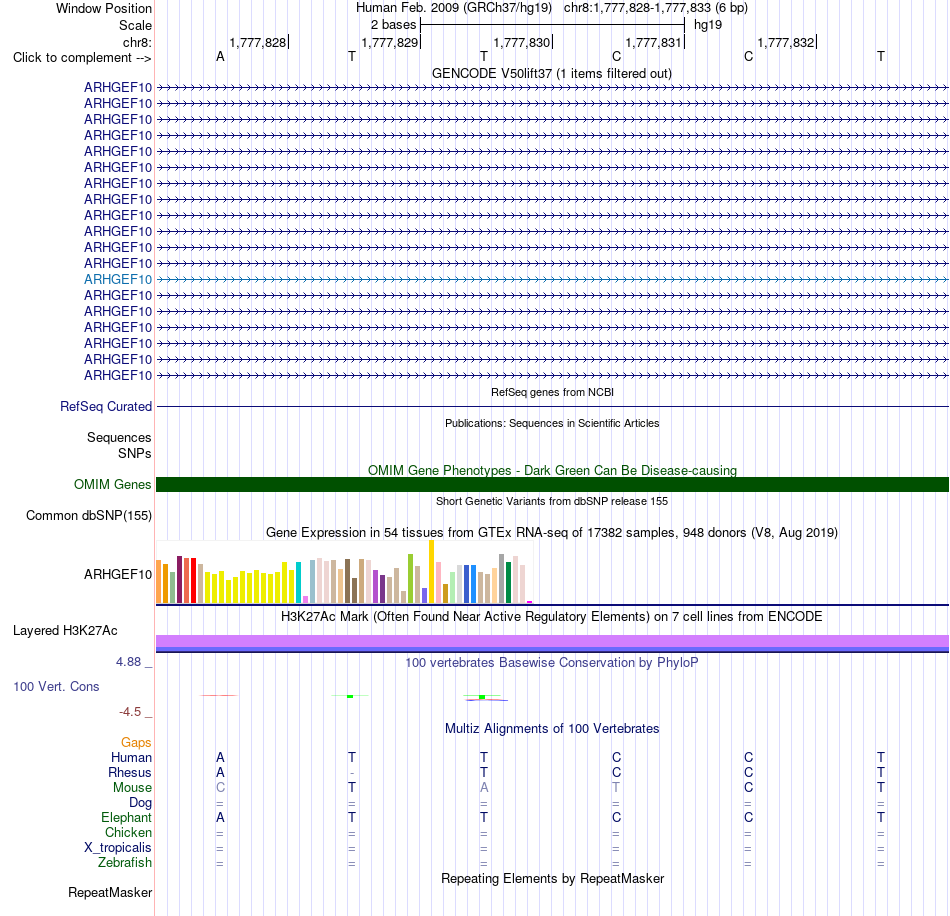Click the 'Human' alignment row label
Screen dimensions: 950x916
click(x=131, y=757)
